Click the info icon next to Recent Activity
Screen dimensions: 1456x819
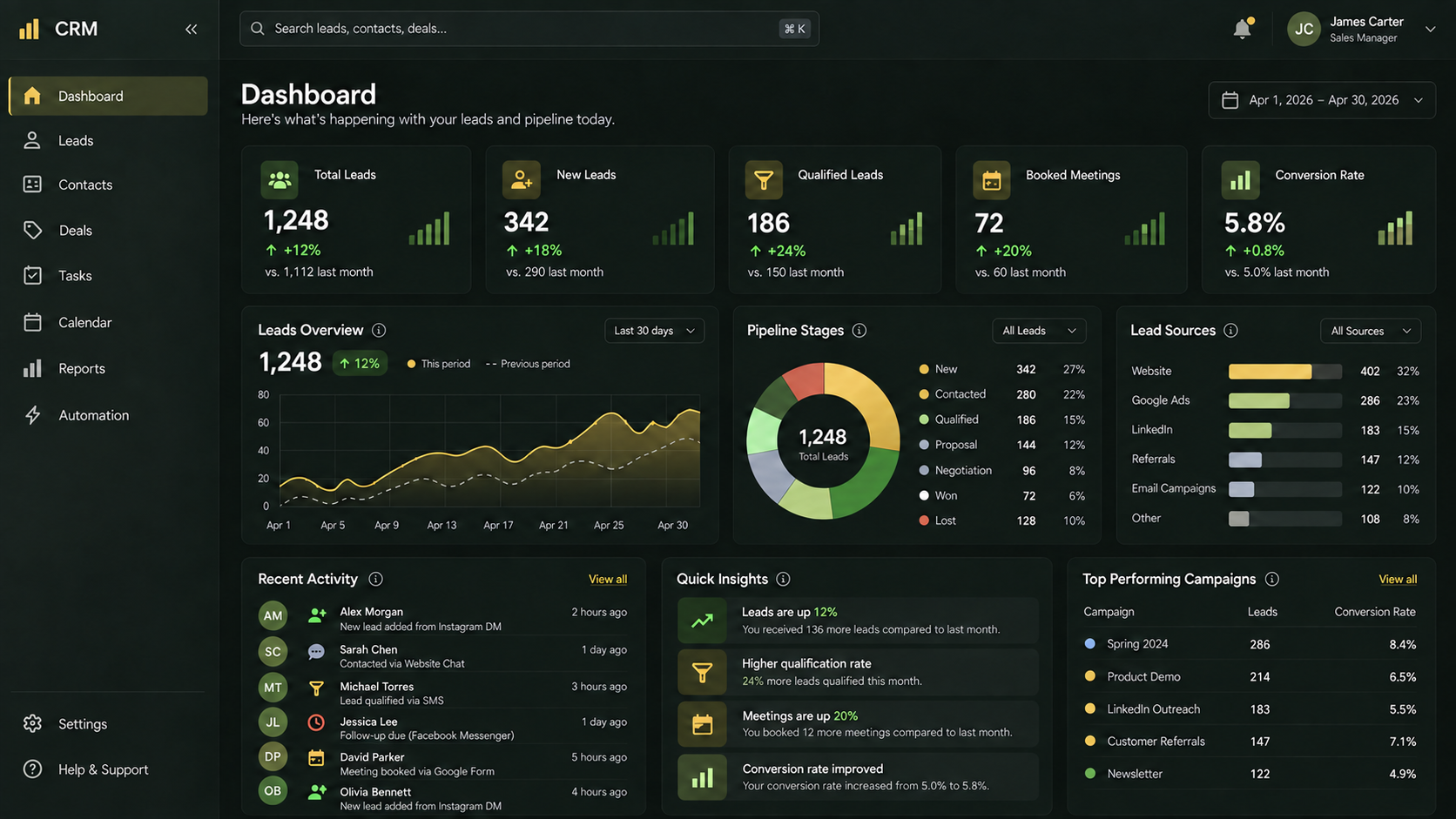[x=375, y=579]
